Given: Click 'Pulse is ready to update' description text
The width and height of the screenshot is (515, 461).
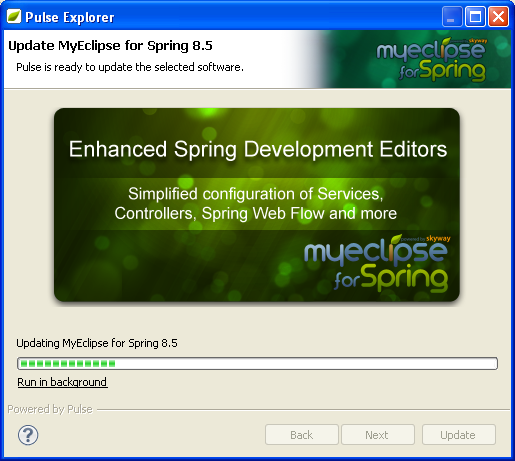Looking at the screenshot, I should pos(130,67).
